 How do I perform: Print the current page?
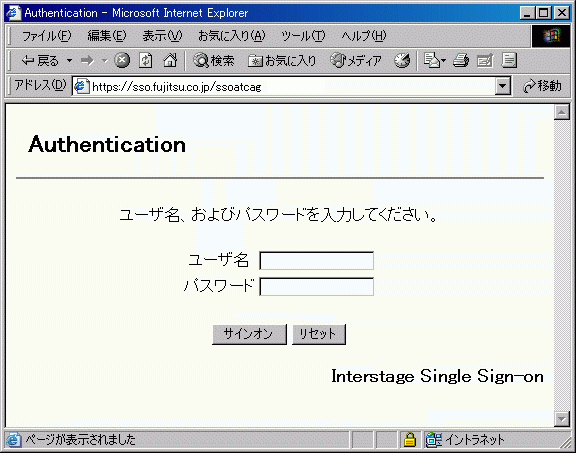(x=461, y=60)
